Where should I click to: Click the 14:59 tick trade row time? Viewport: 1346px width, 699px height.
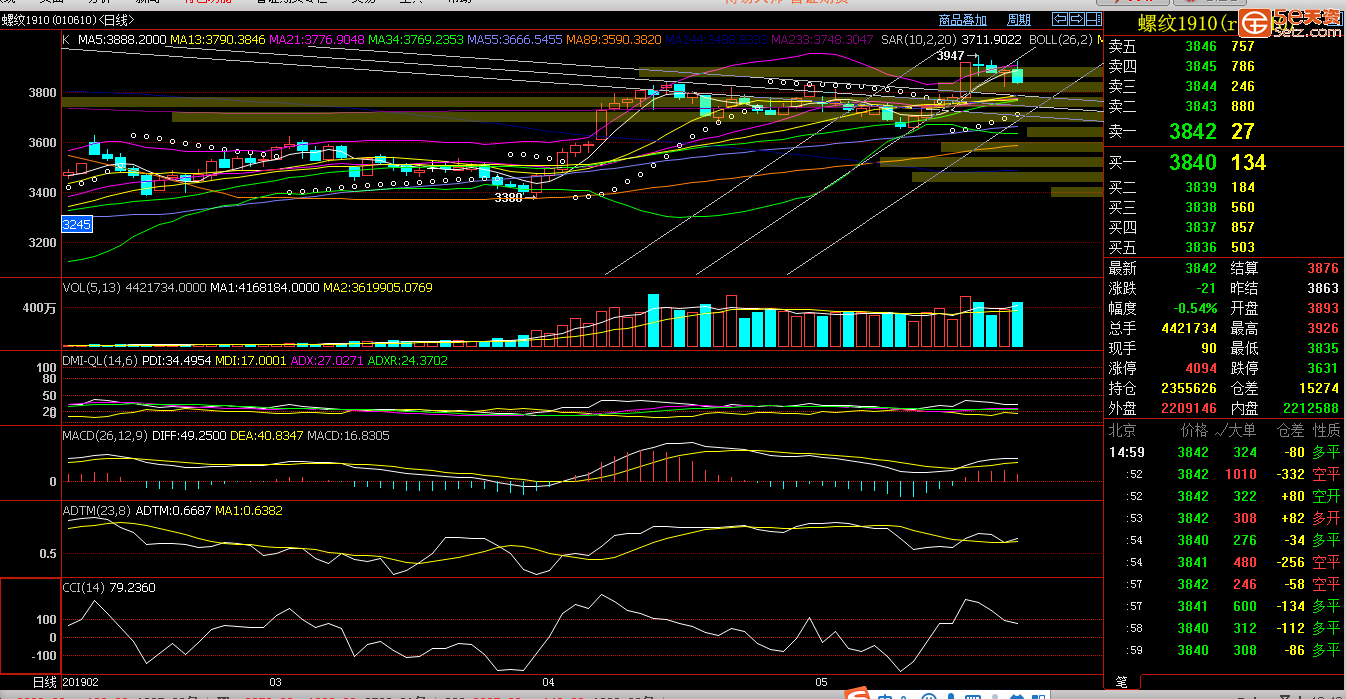1126,452
